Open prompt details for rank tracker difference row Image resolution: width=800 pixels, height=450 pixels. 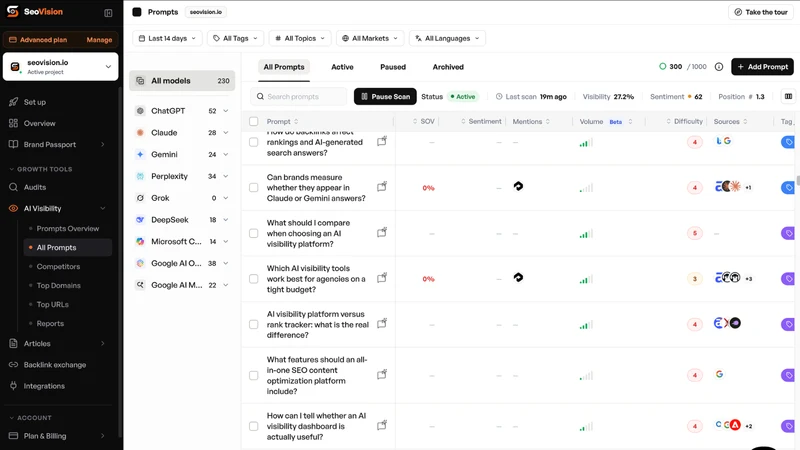[x=382, y=323]
